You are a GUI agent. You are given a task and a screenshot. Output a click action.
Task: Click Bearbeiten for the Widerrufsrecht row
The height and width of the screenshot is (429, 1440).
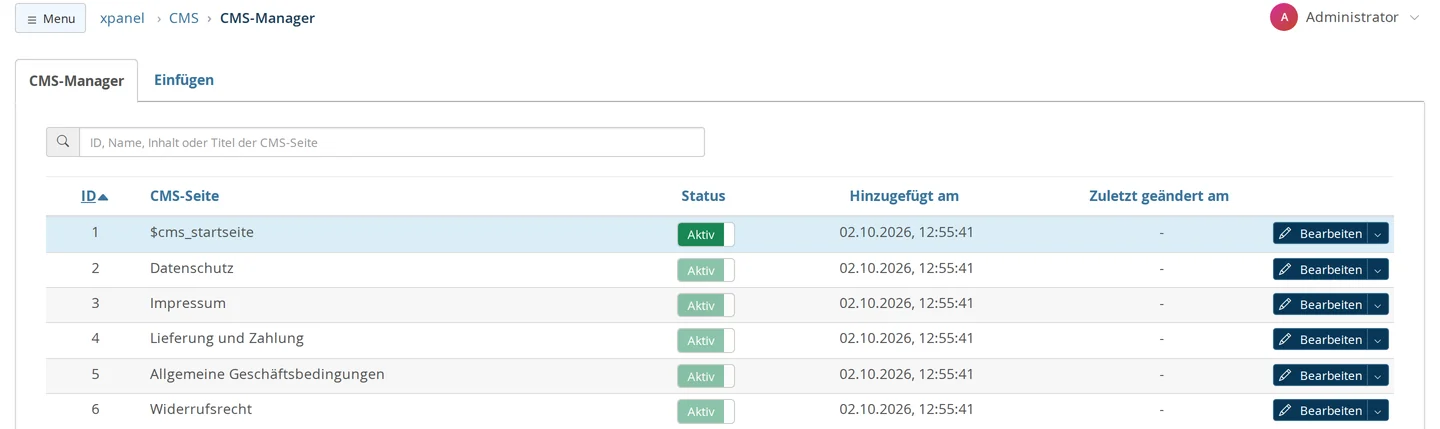tap(1319, 410)
